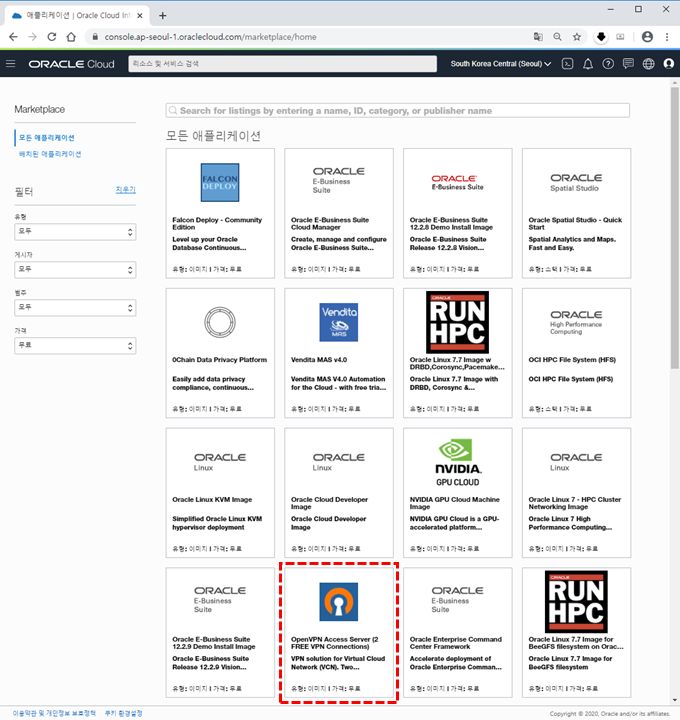The height and width of the screenshot is (720, 680).
Task: Click the 쿠키 환경설정 footer link
Action: coord(124,713)
